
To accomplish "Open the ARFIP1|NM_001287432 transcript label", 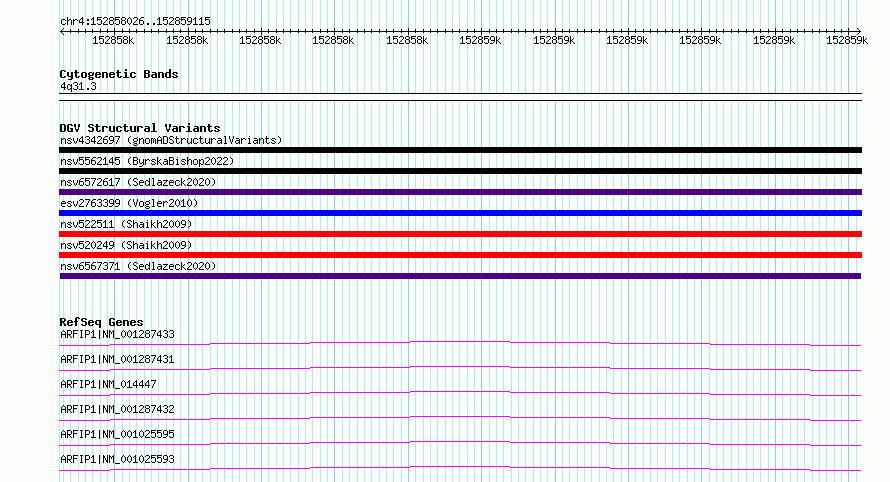I will coord(117,409).
